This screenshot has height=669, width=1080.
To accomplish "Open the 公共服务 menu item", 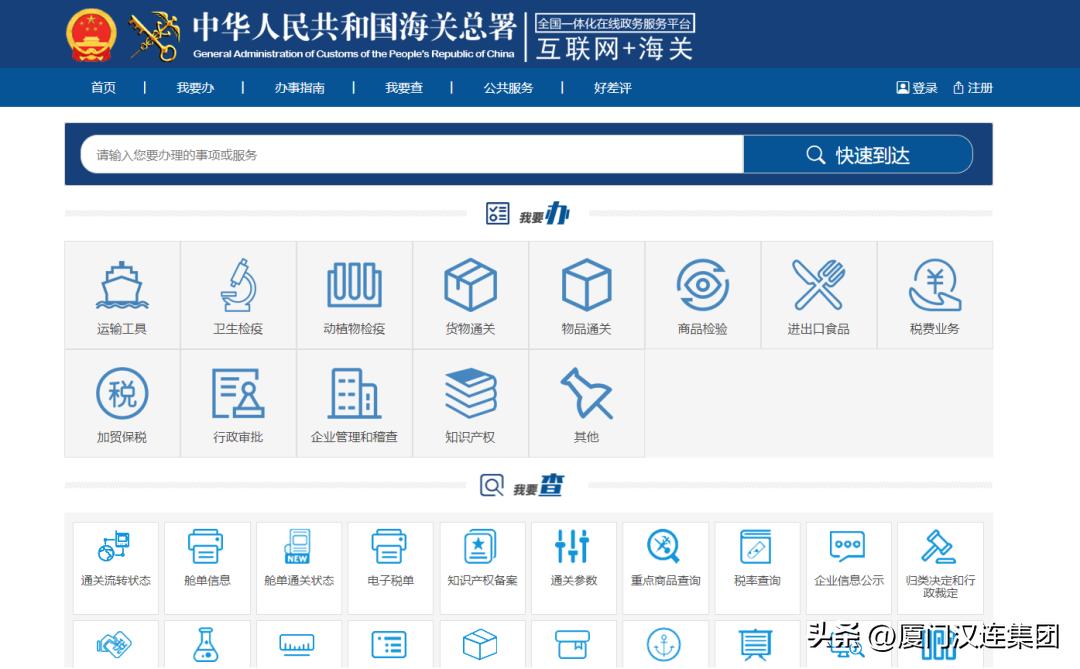I will pyautogui.click(x=506, y=88).
